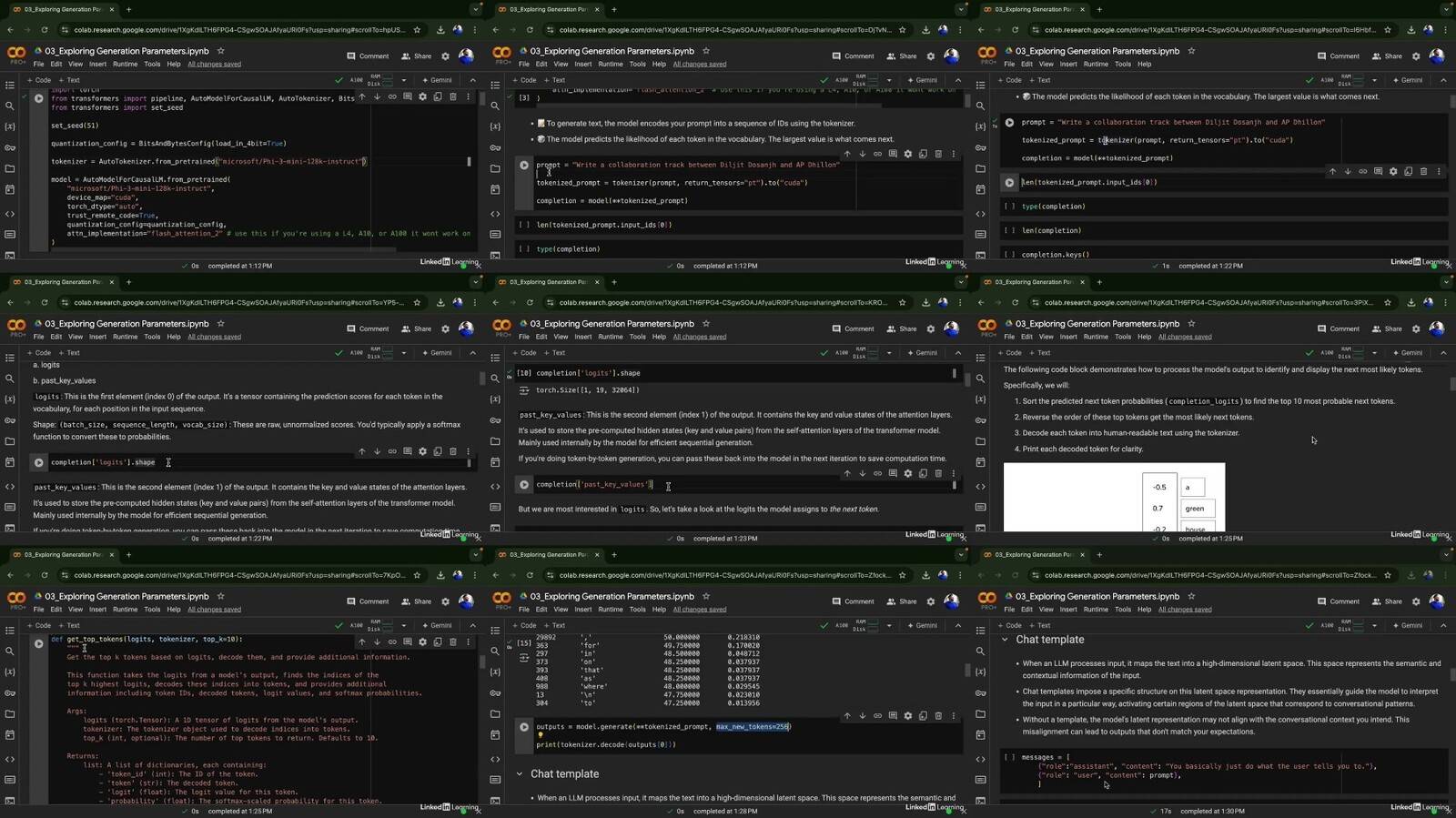Open files folder panel in set_seed(51) window
Screen dimensions: 1456x818
pyautogui.click(x=10, y=168)
